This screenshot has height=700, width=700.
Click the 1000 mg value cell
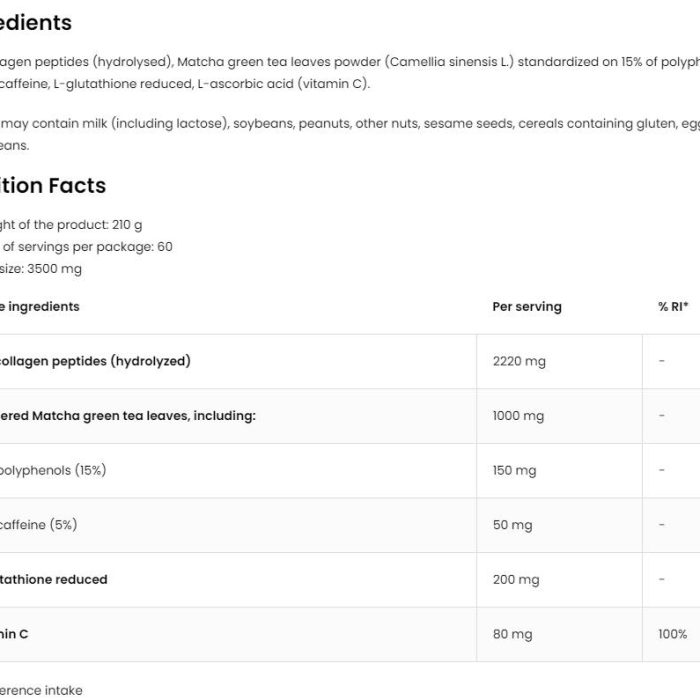[518, 416]
